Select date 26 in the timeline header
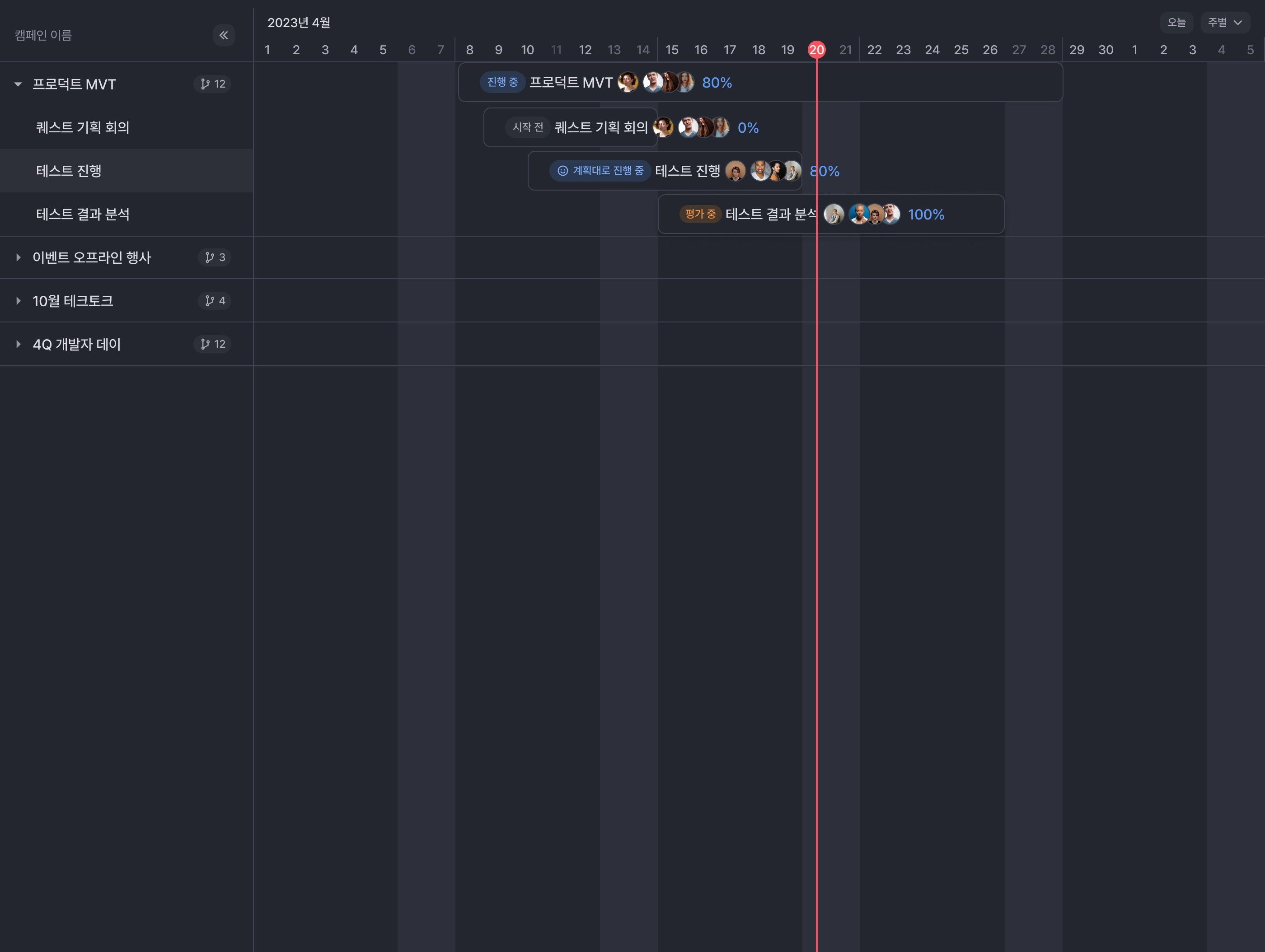 990,50
